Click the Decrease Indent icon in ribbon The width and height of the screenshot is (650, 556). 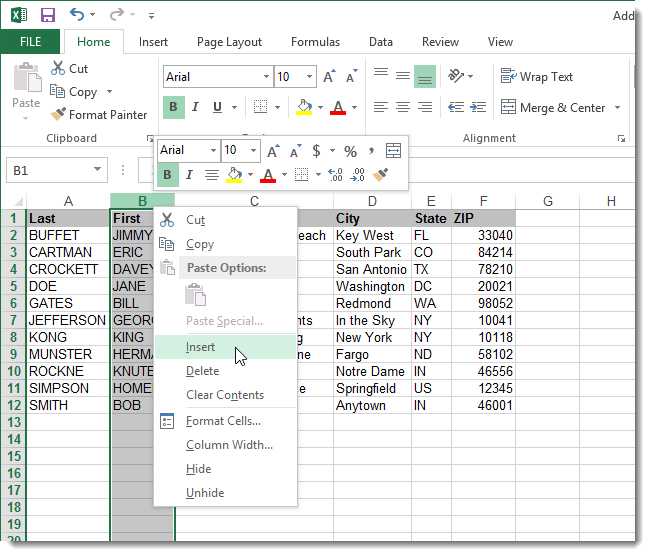[455, 107]
